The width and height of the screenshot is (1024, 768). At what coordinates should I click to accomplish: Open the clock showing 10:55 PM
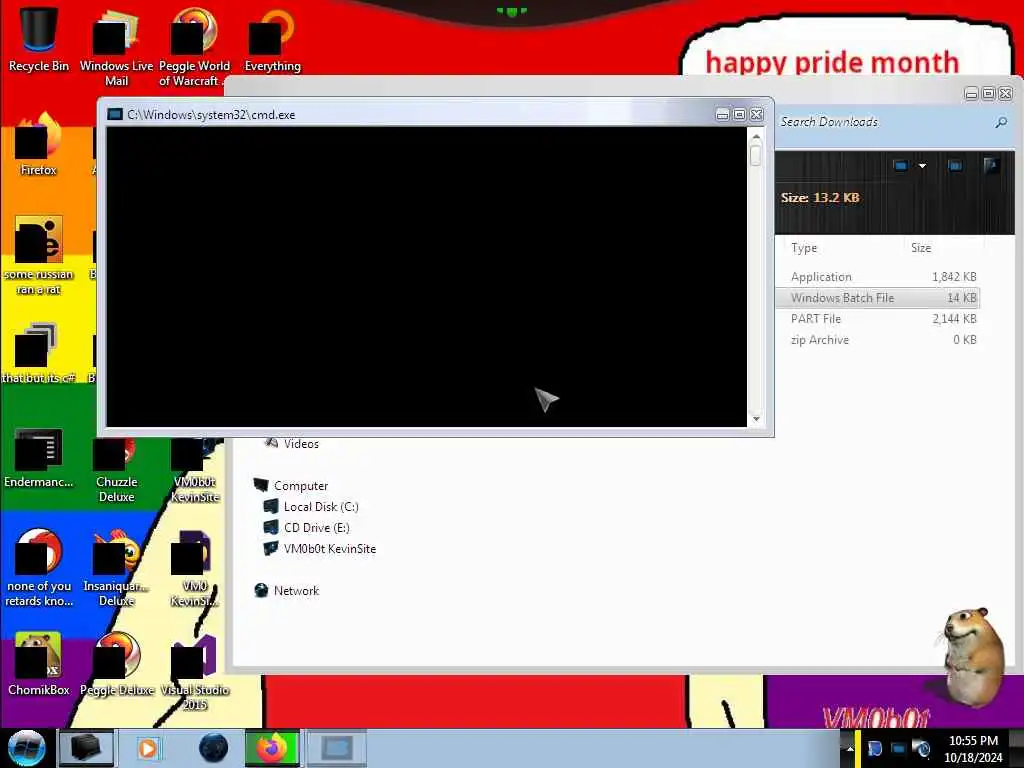click(x=973, y=748)
